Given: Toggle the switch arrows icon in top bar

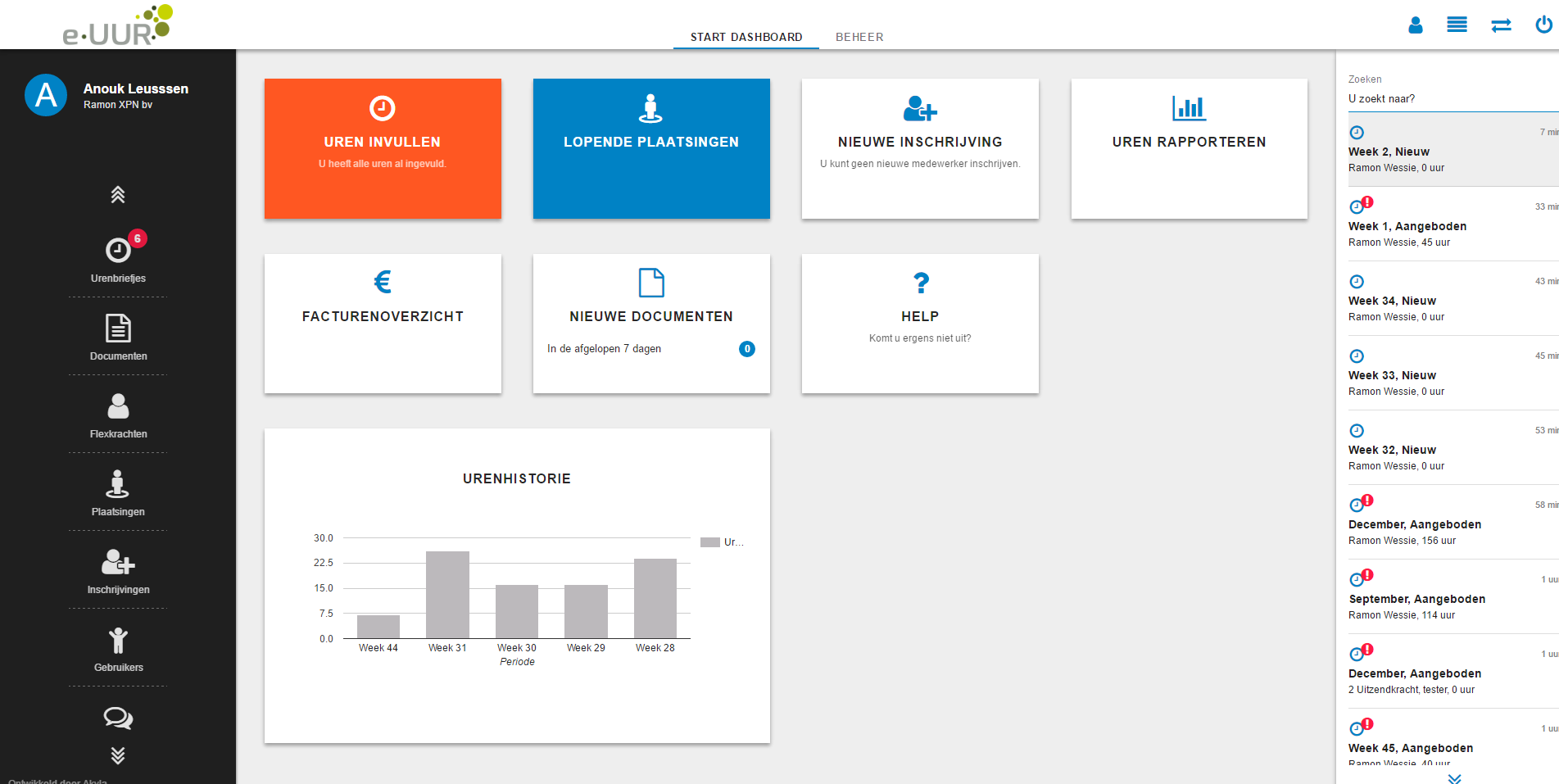Looking at the screenshot, I should click(x=1501, y=25).
